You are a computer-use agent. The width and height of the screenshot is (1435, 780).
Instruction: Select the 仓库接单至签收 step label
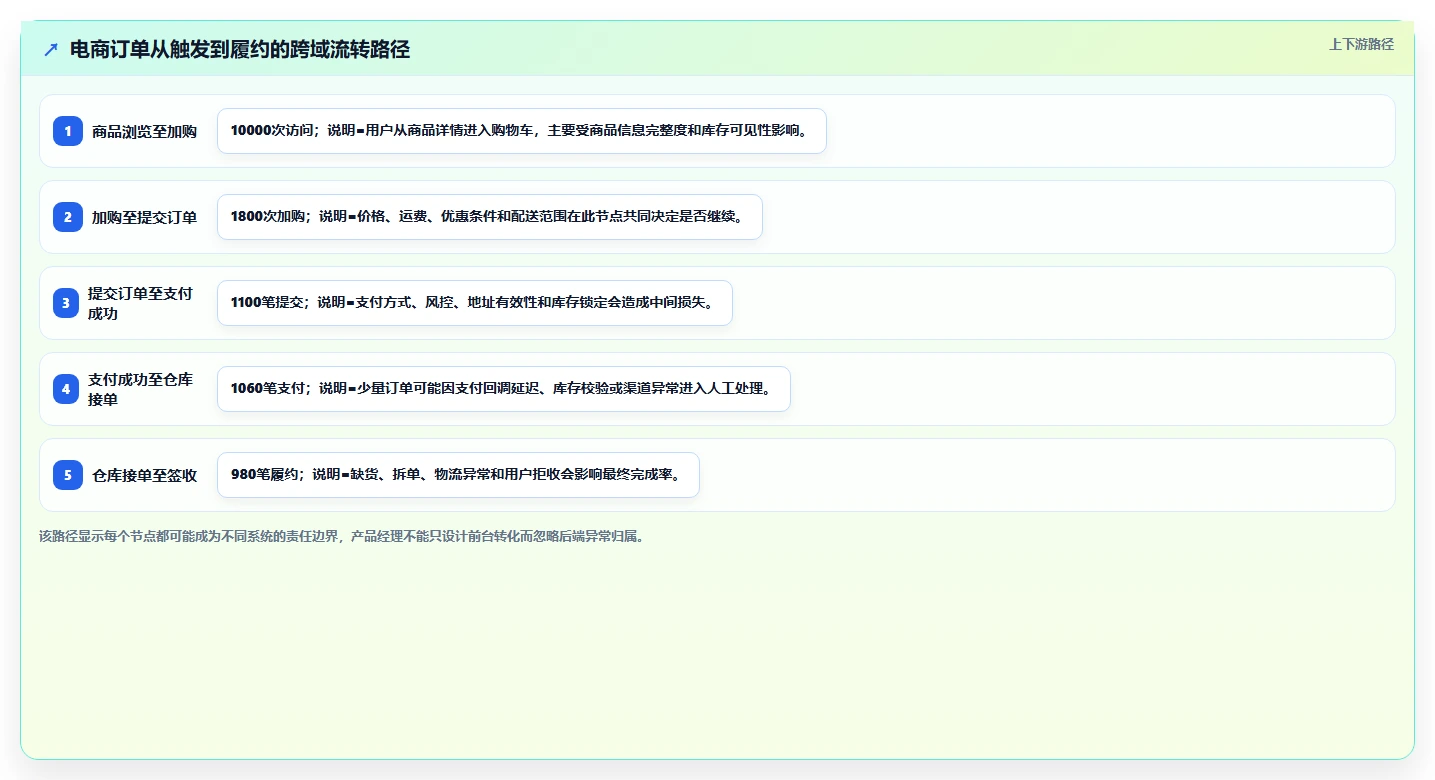[x=144, y=475]
